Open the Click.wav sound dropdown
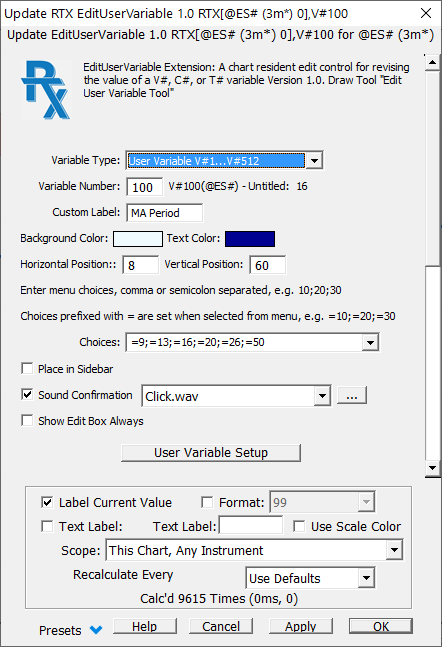 click(322, 396)
